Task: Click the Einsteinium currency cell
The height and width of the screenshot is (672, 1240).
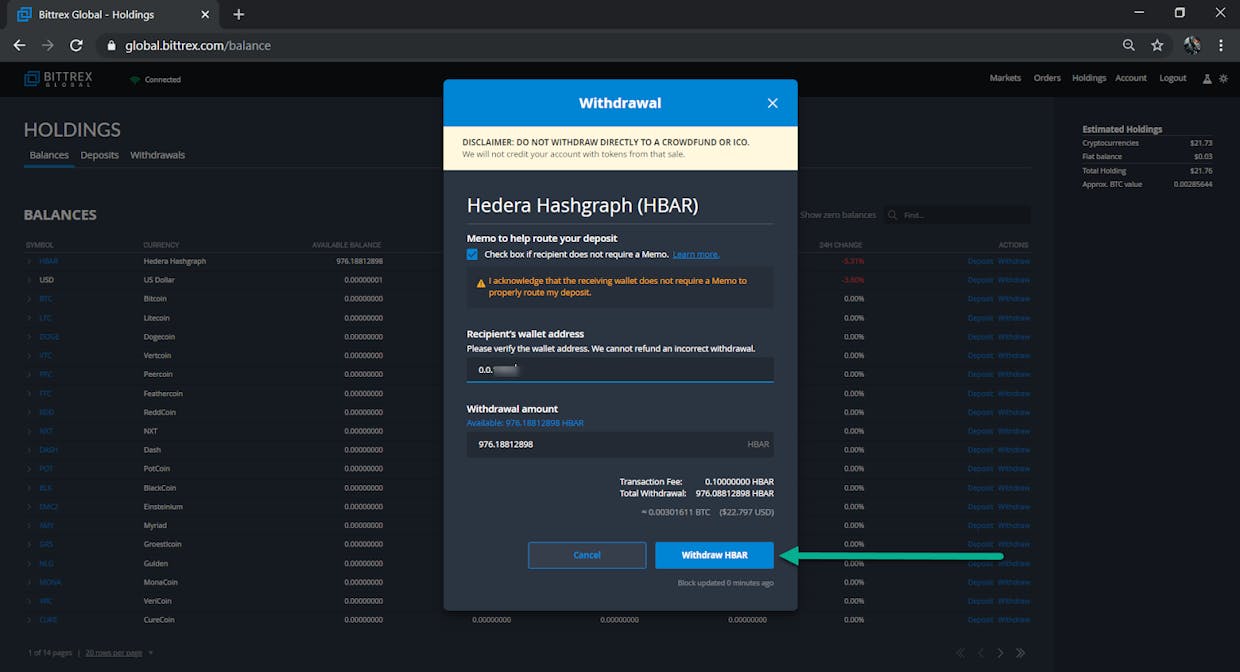Action: (163, 507)
